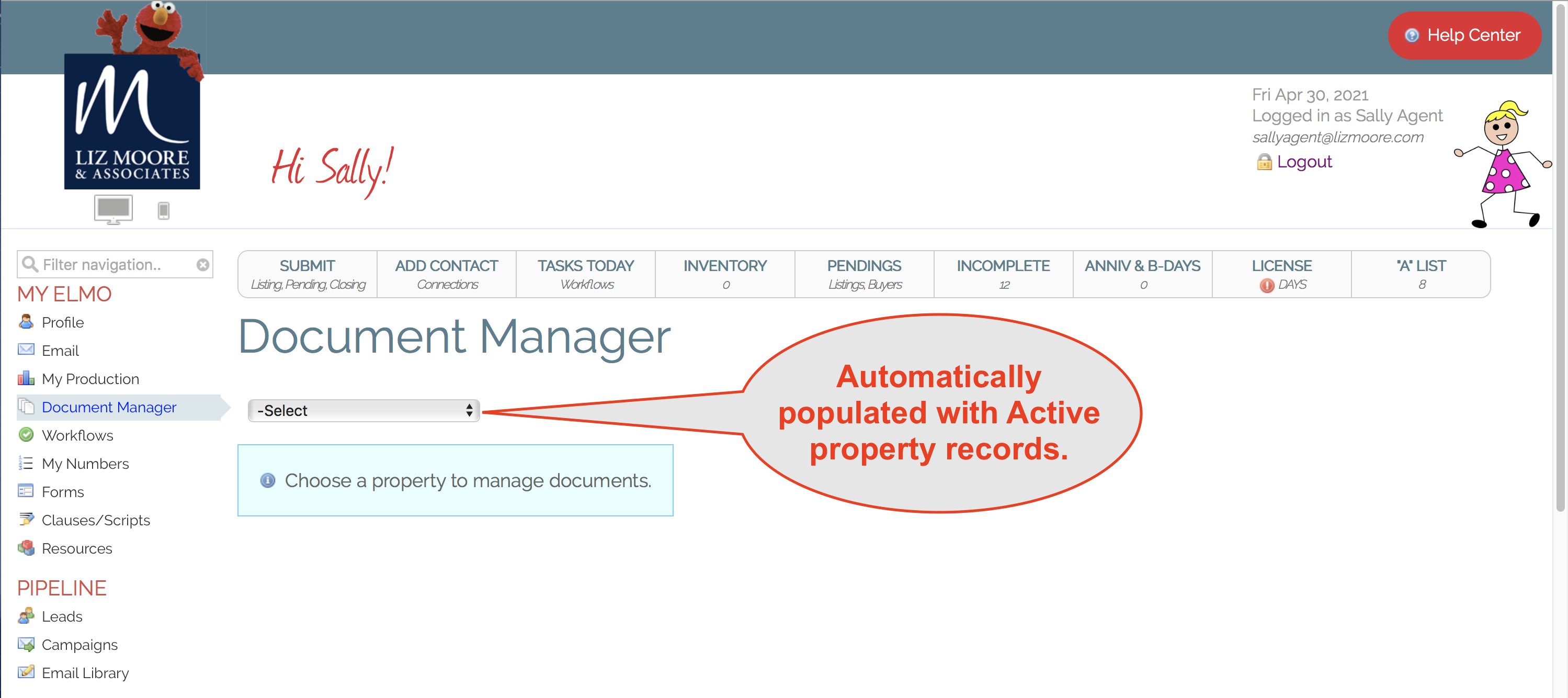Screen dimensions: 1568x698
Task: Click the desktop monitor view icon
Action: 113,209
